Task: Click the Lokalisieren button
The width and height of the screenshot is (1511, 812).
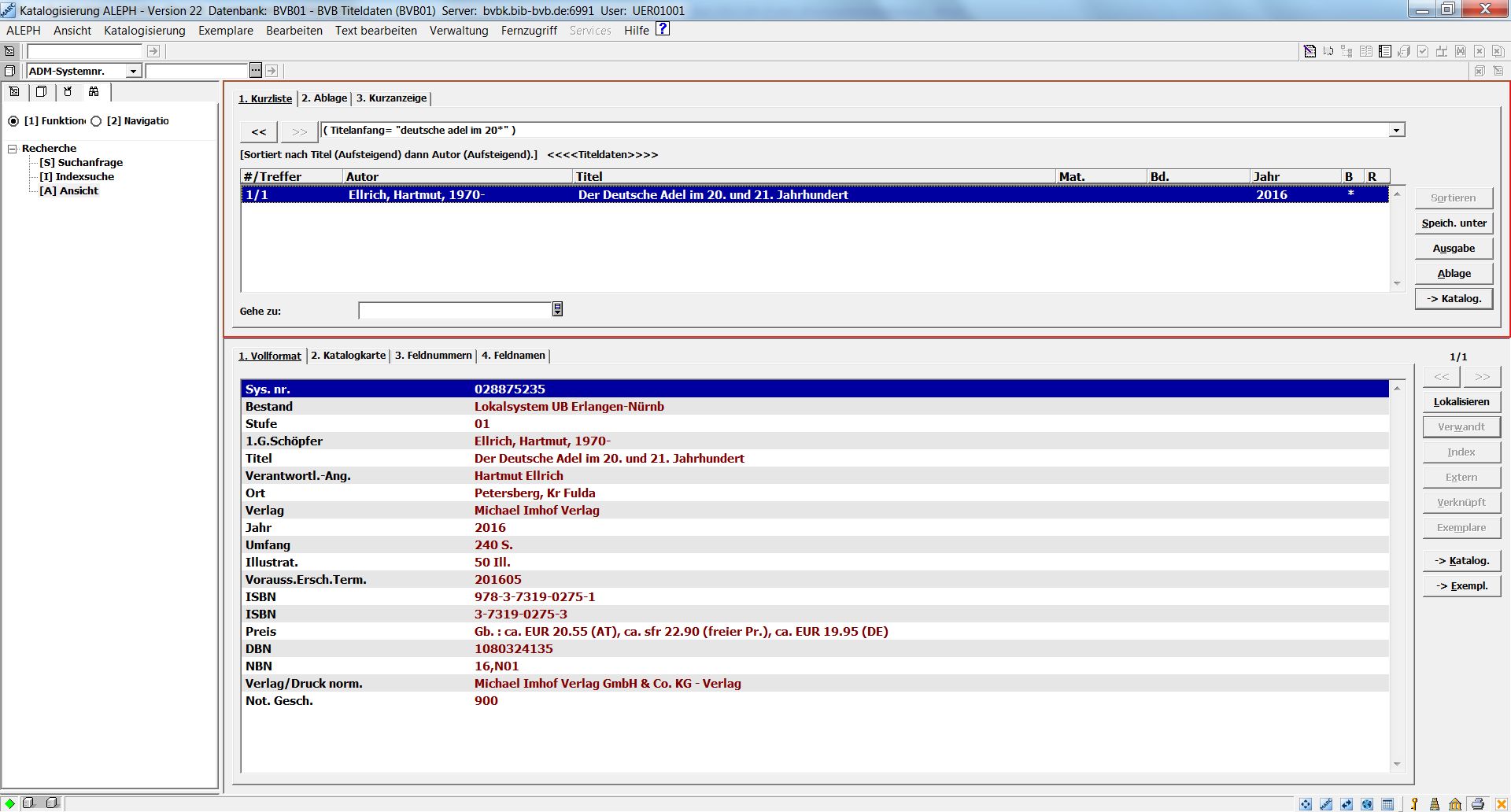Action: tap(1461, 402)
